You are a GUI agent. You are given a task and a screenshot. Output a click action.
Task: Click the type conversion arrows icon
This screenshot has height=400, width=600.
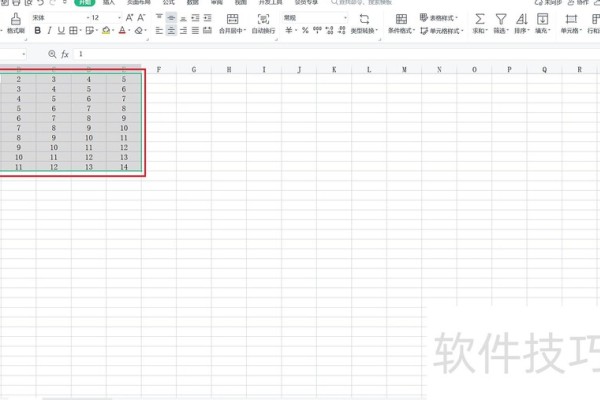(364, 19)
